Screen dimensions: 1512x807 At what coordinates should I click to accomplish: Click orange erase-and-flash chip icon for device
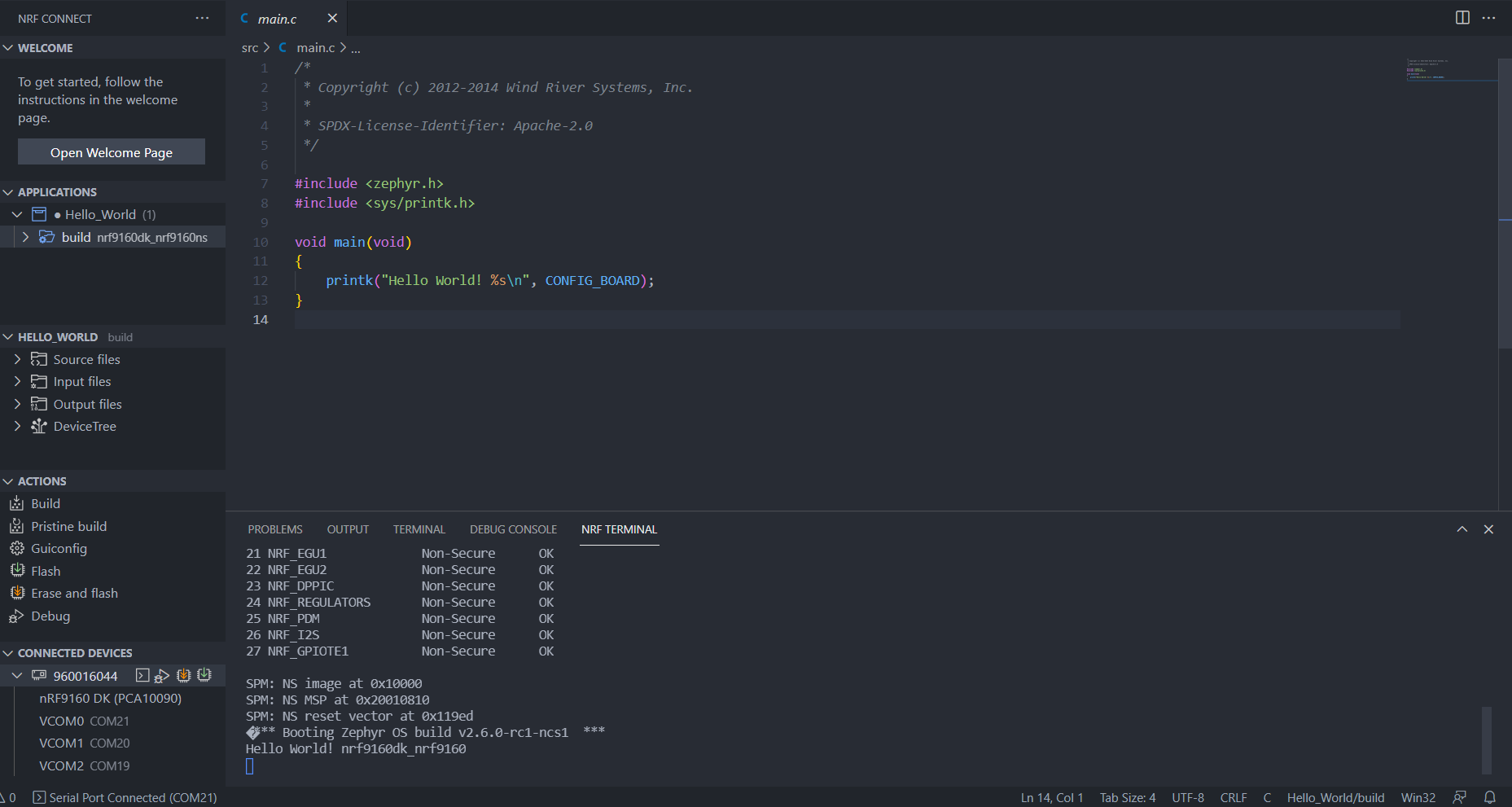[184, 675]
